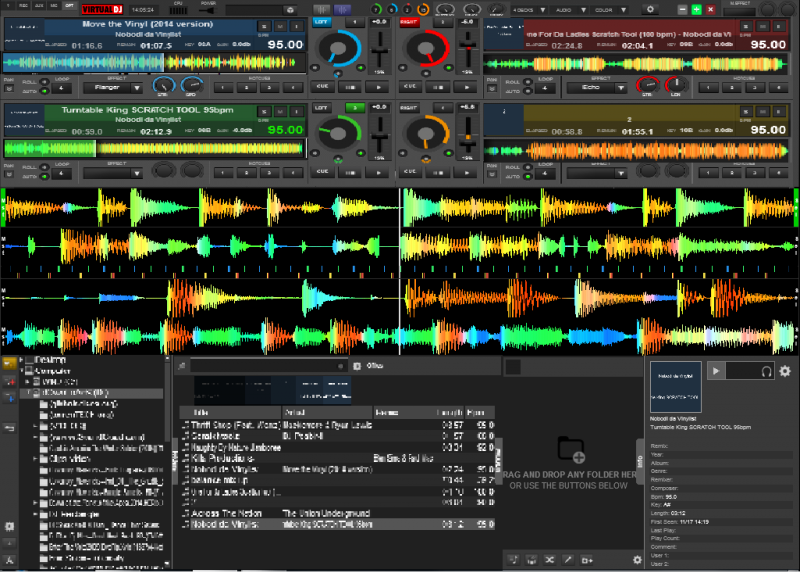800x573 pixels.
Task: Collapse the Computer tree node
Action: click(x=21, y=371)
